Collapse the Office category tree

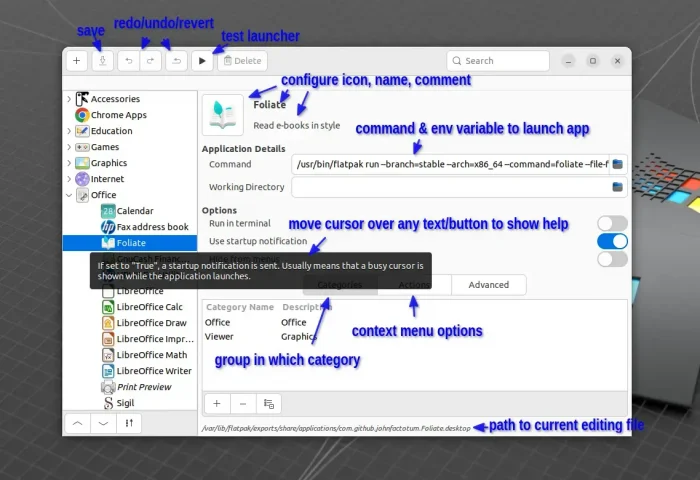pos(69,195)
